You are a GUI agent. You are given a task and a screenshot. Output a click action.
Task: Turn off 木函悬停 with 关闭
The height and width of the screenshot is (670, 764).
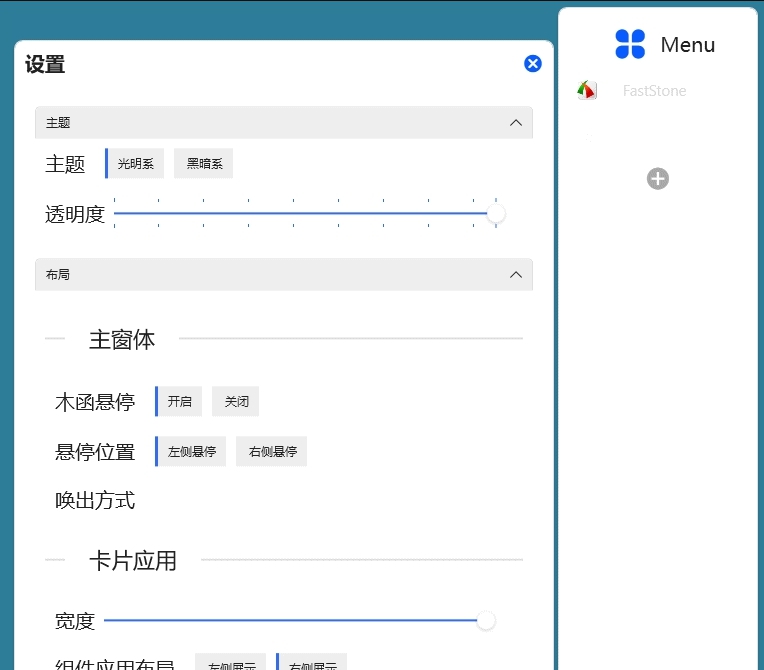pyautogui.click(x=236, y=402)
